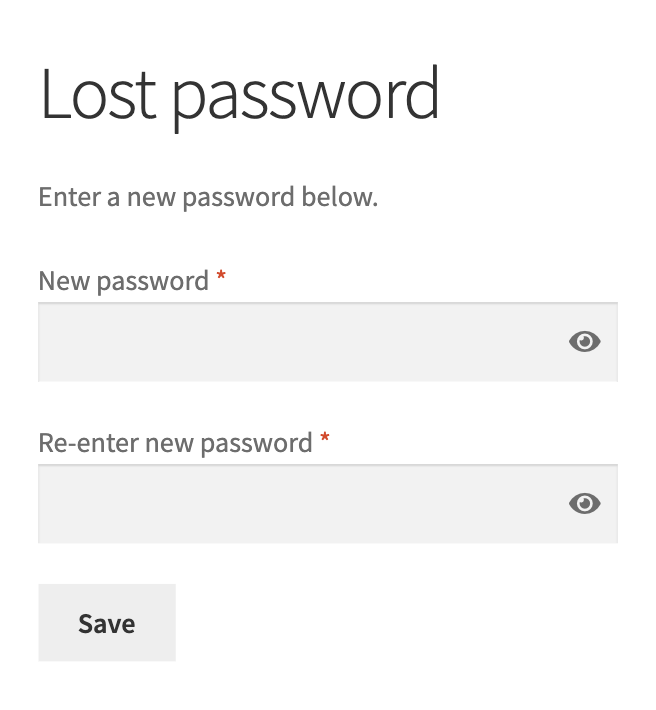Place cursor in the second gray password box
This screenshot has width=656, height=710.
[328, 504]
